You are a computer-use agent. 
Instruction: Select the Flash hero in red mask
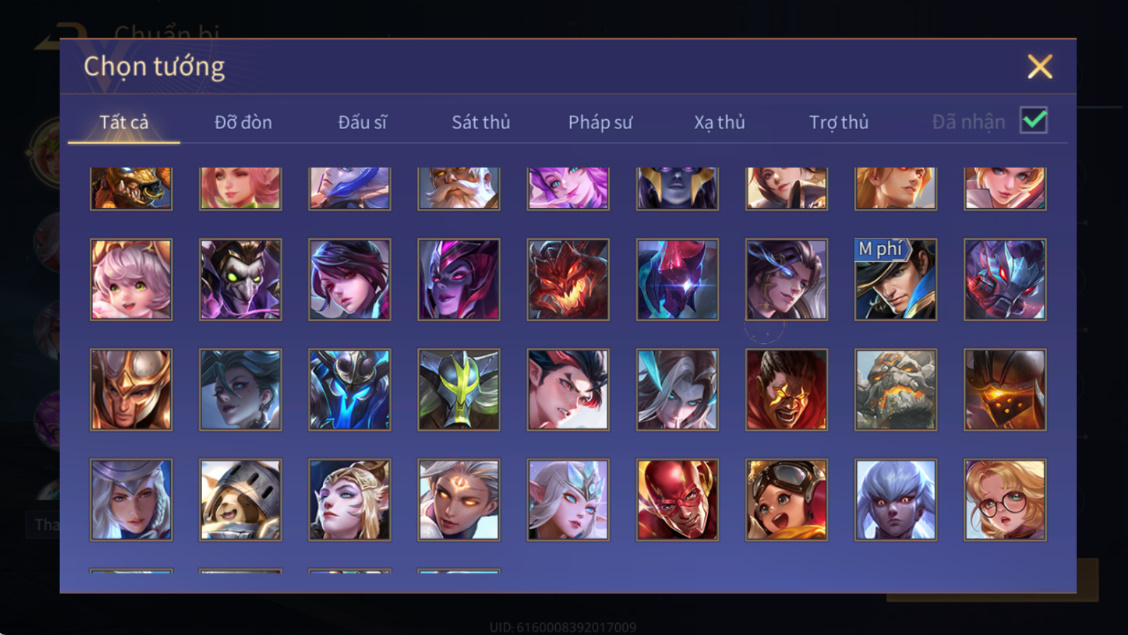coord(677,500)
